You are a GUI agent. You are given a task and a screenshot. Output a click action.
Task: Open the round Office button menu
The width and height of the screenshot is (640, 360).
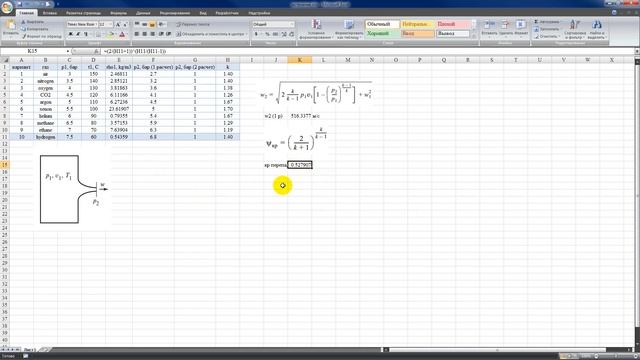pos(7,8)
